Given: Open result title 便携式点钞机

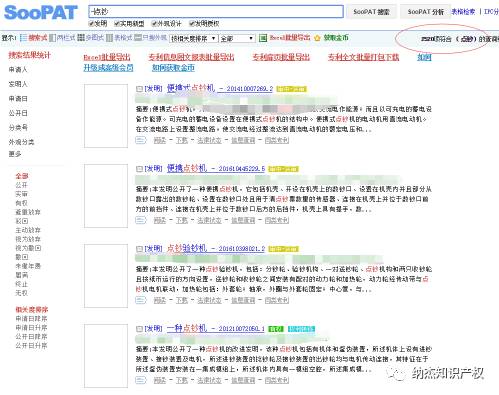Looking at the screenshot, I should coord(191,88).
